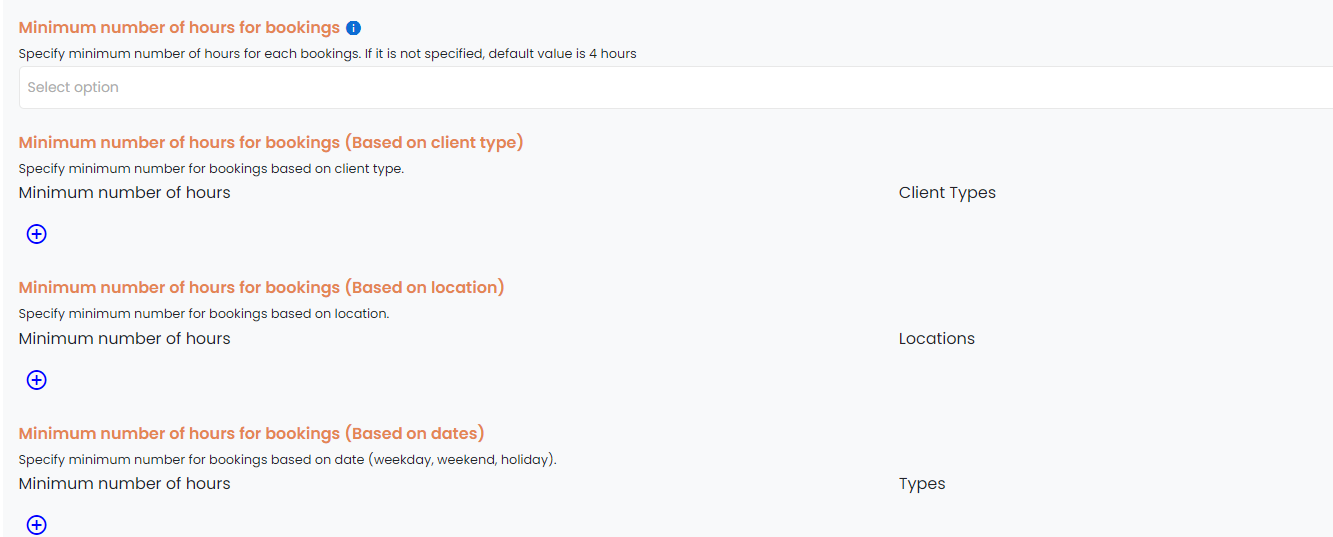Click the 'Based on location' heading
Viewport: 1333px width, 537px height.
click(261, 287)
